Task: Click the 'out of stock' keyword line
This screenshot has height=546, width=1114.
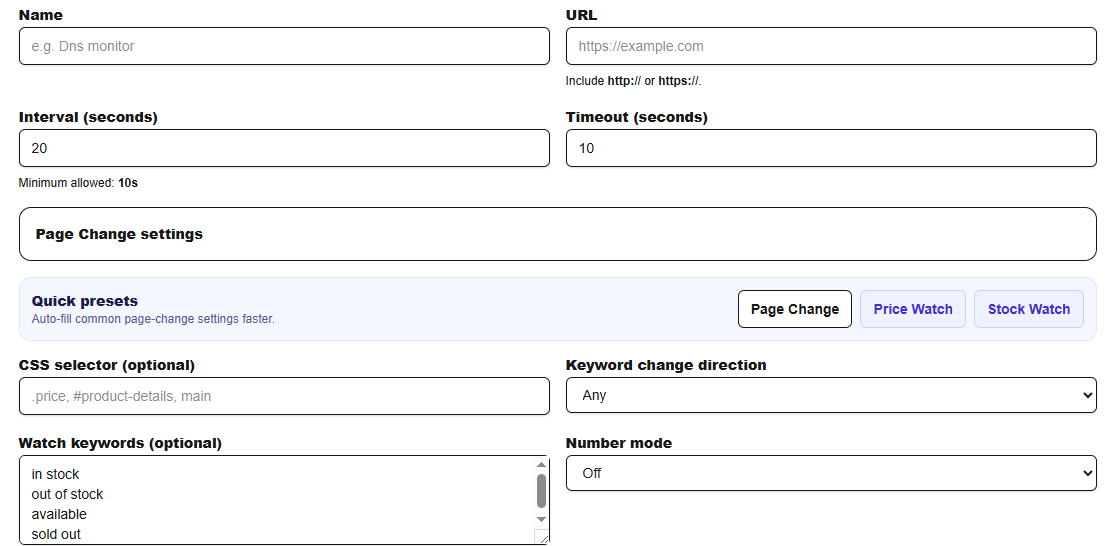Action: 68,494
